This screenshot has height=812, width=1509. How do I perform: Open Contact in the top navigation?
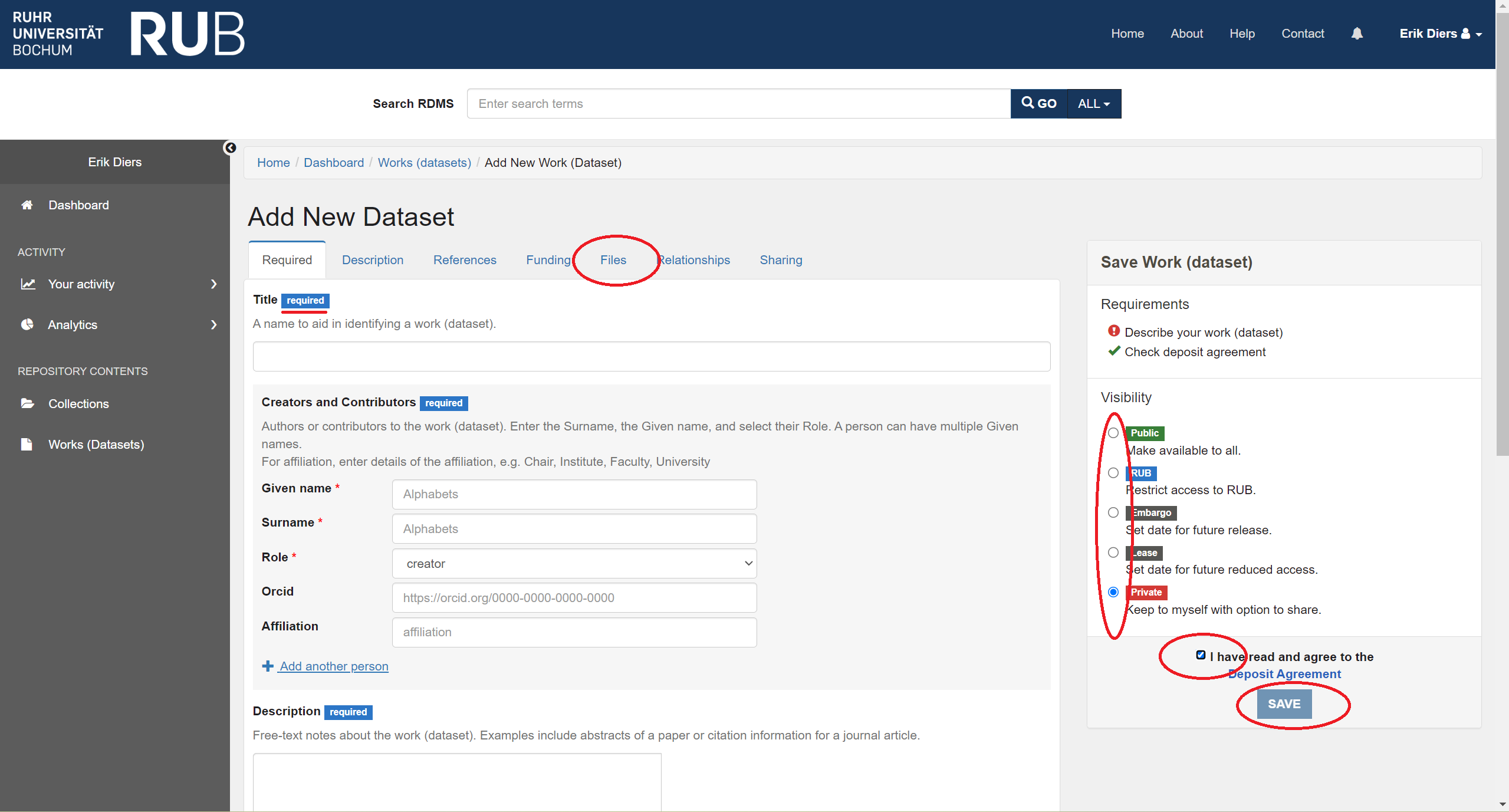(1303, 34)
